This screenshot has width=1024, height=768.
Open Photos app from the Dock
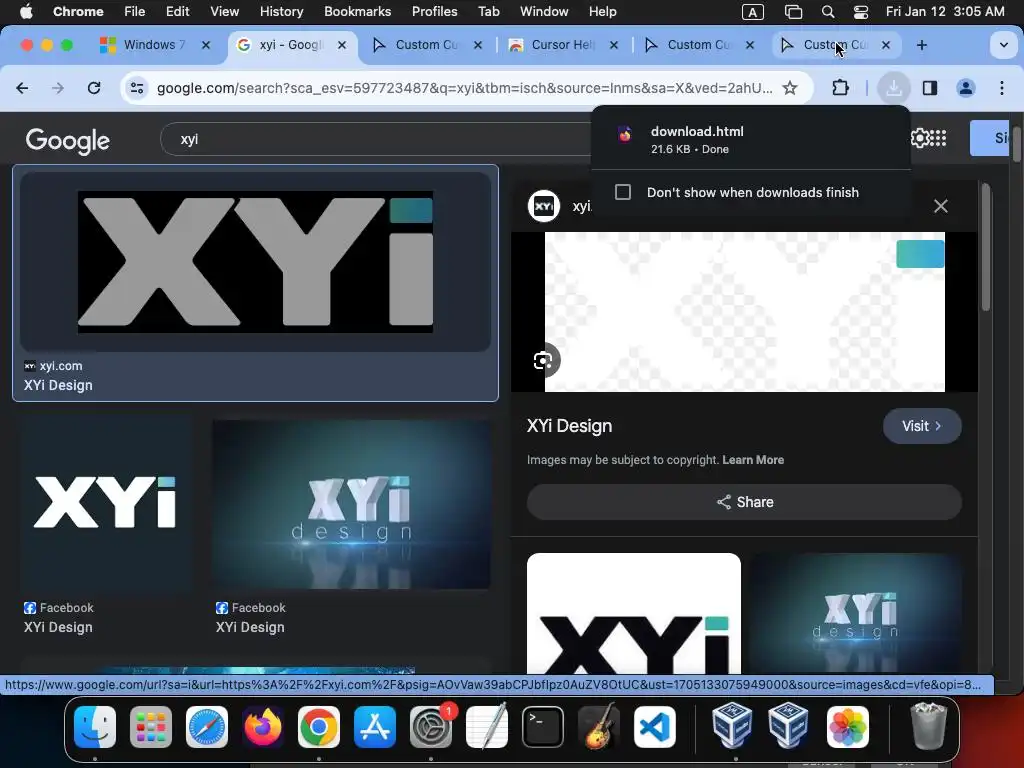tap(848, 727)
